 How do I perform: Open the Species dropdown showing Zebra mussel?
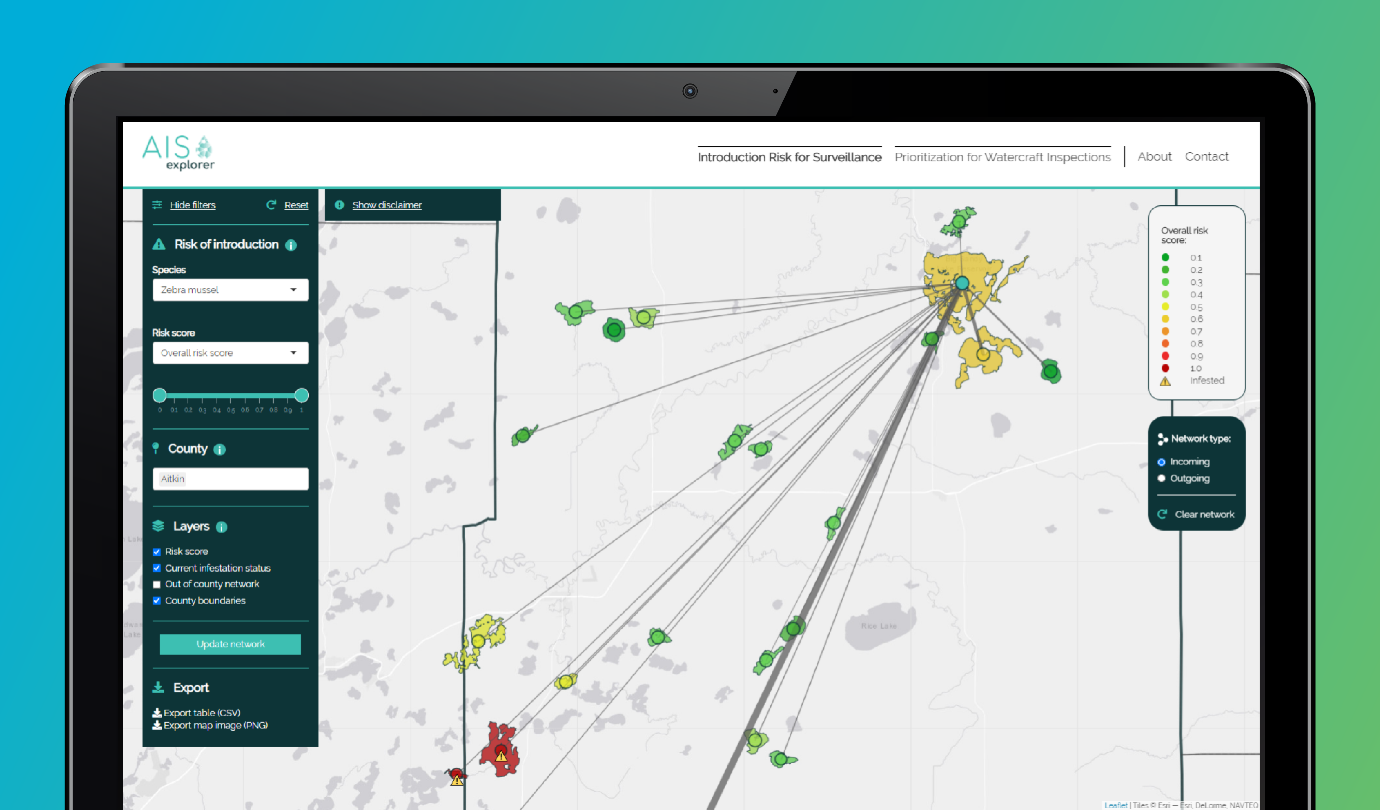pyautogui.click(x=230, y=289)
